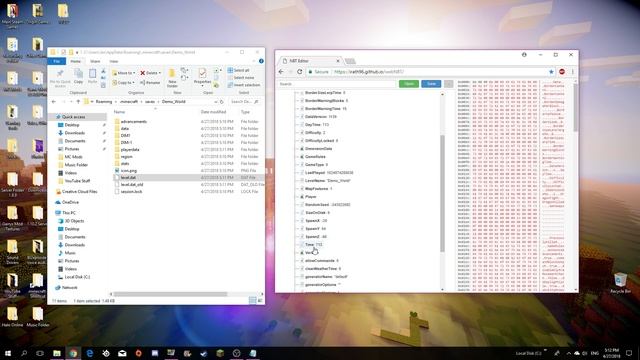Open Chrome from taskbar
Viewport: 640px width, 360px height.
(73, 353)
